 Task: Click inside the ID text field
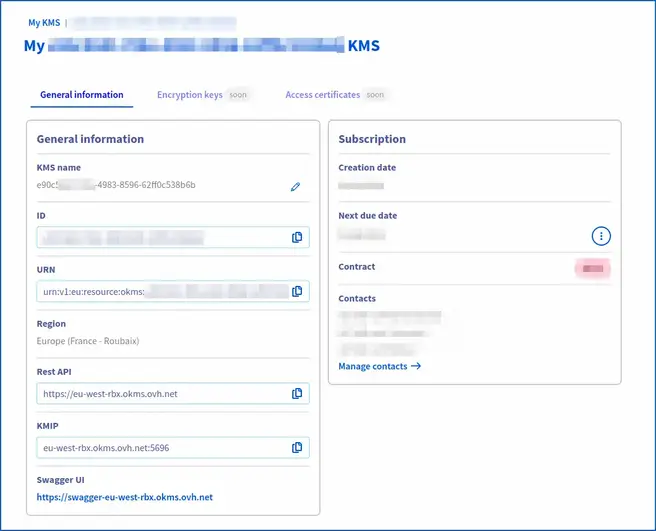tap(160, 237)
